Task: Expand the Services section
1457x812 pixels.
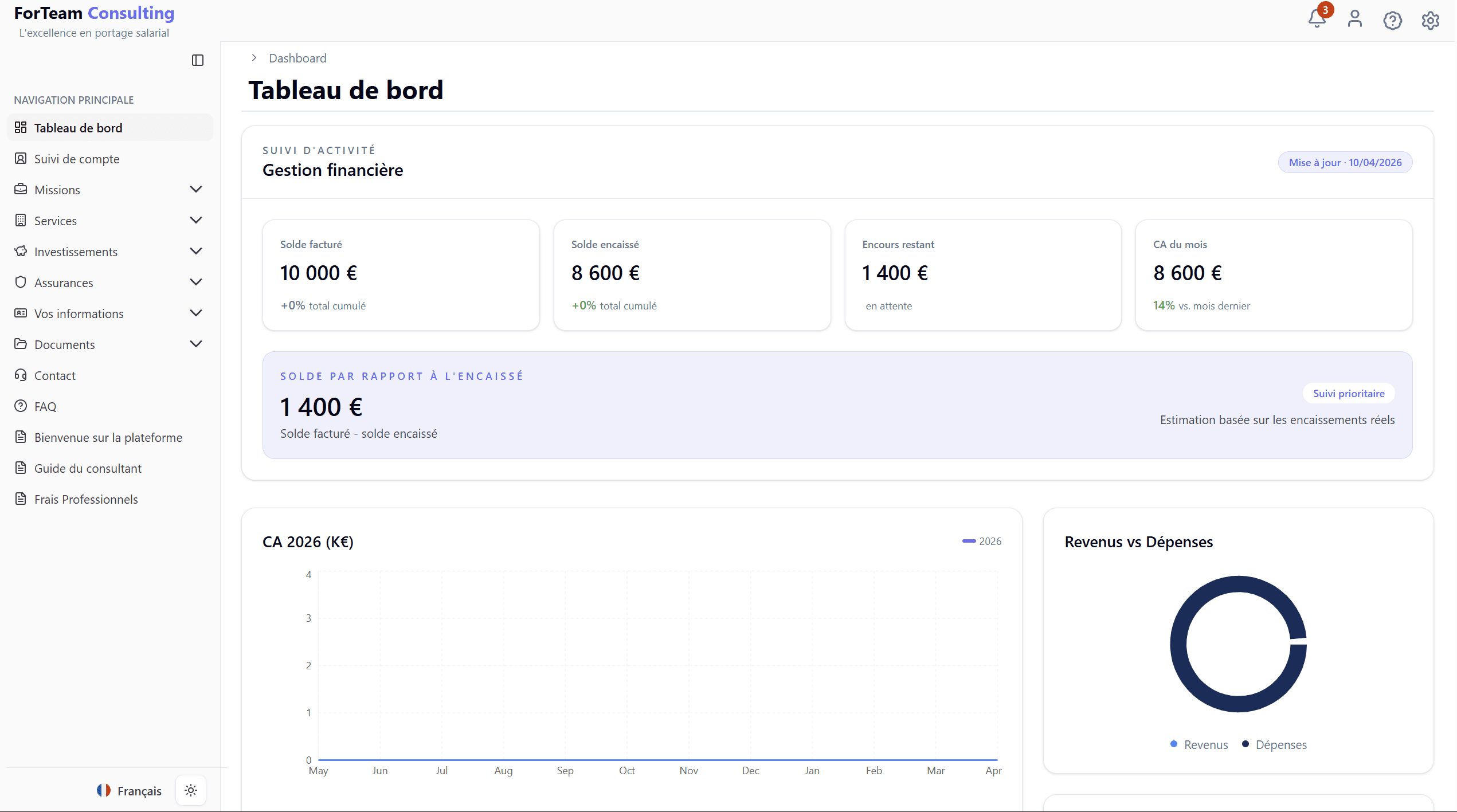Action: (x=195, y=220)
